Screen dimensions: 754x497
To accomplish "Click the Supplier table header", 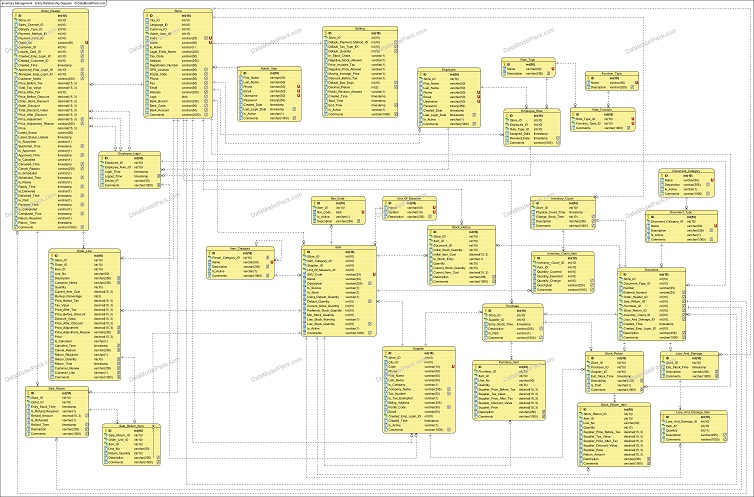I will click(419, 348).
